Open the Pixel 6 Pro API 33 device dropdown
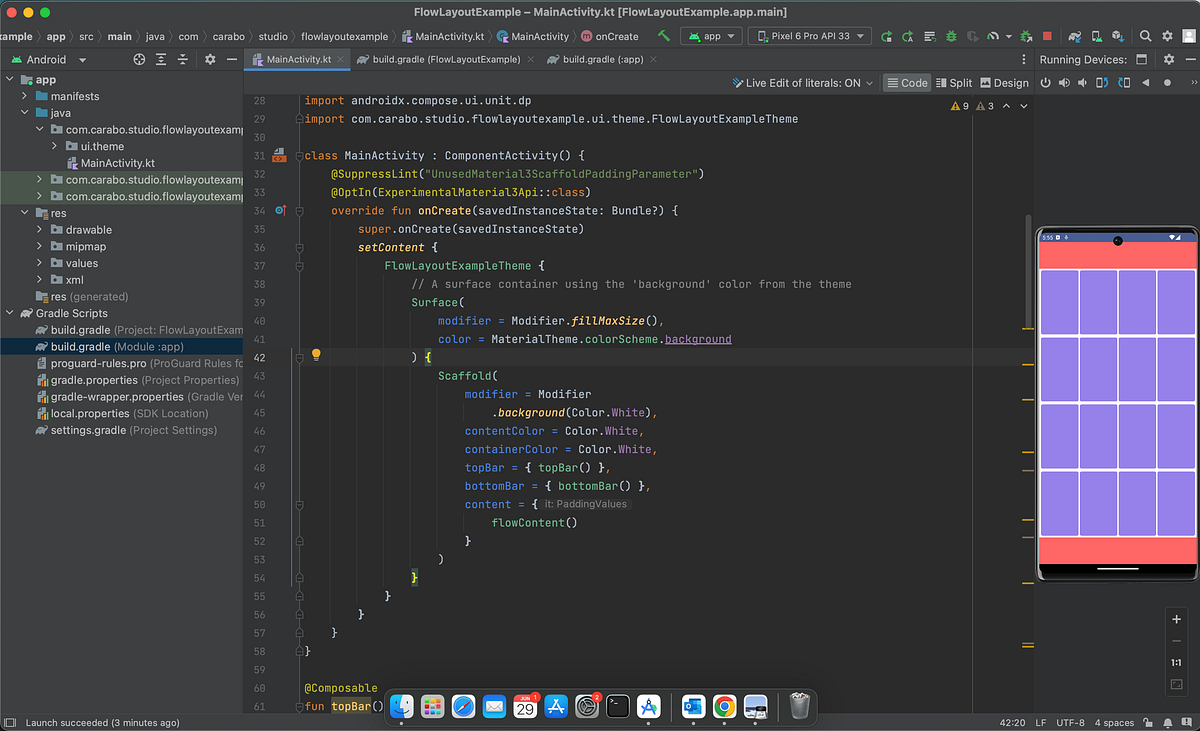This screenshot has width=1200, height=731. click(810, 36)
